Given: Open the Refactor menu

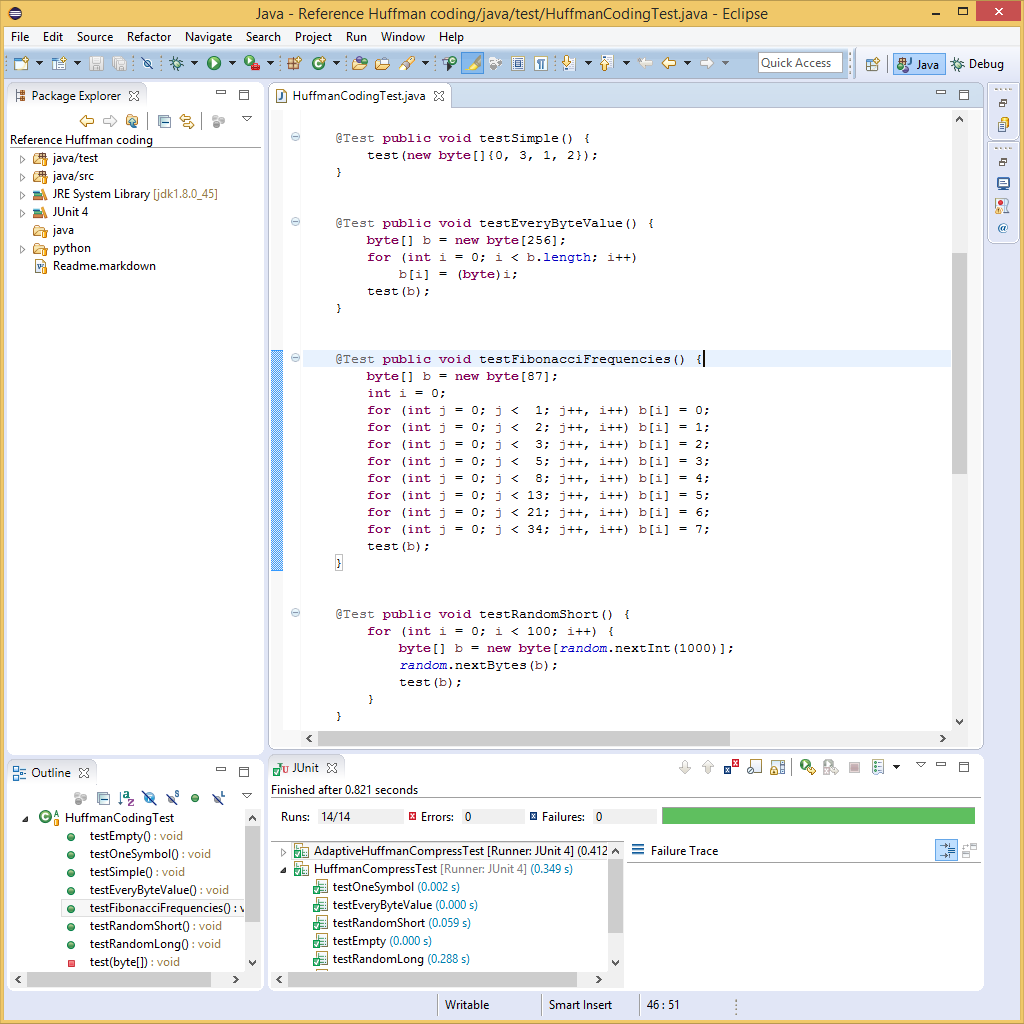Looking at the screenshot, I should click(x=149, y=37).
